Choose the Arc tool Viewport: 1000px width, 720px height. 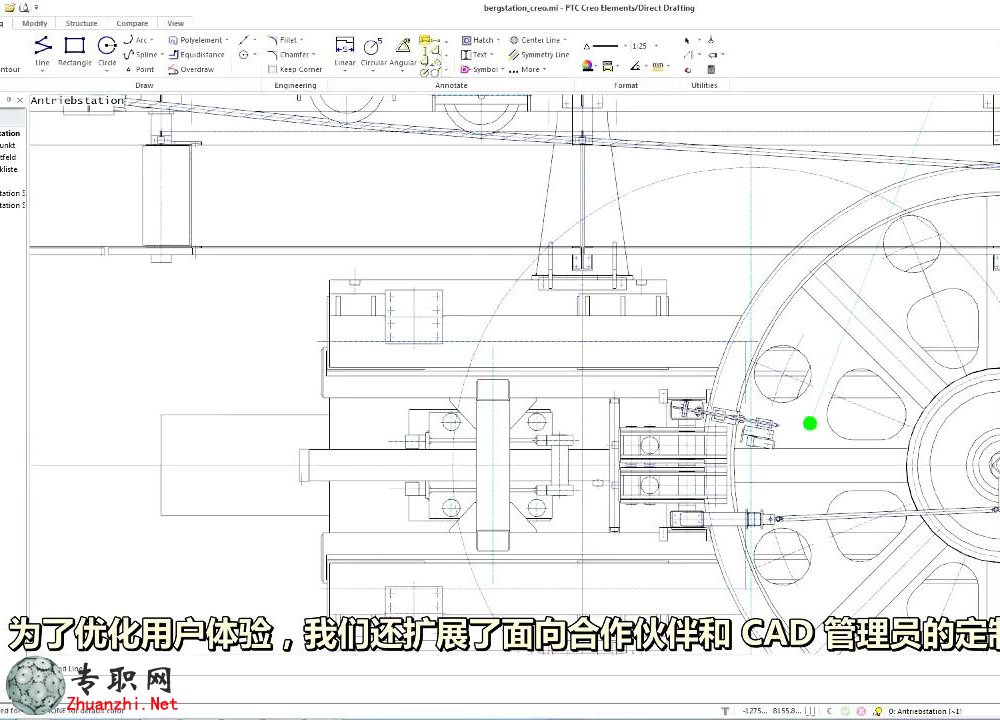(136, 40)
